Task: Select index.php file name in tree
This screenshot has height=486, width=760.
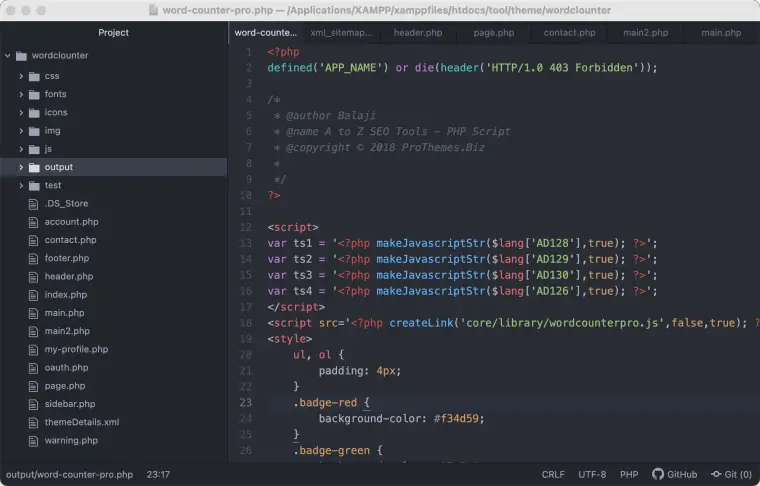Action: click(66, 295)
